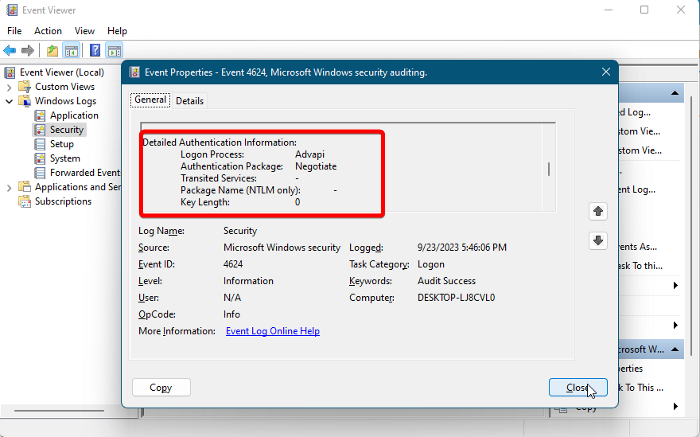Click the Up one level folder icon
This screenshot has width=700, height=437.
coord(52,50)
